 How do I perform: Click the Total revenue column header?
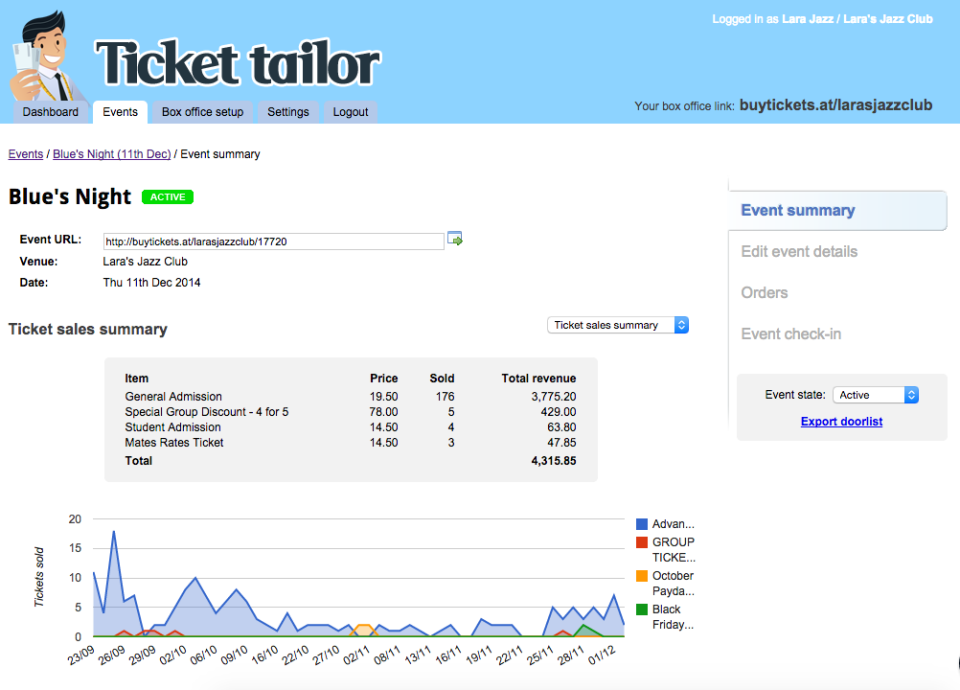539,378
